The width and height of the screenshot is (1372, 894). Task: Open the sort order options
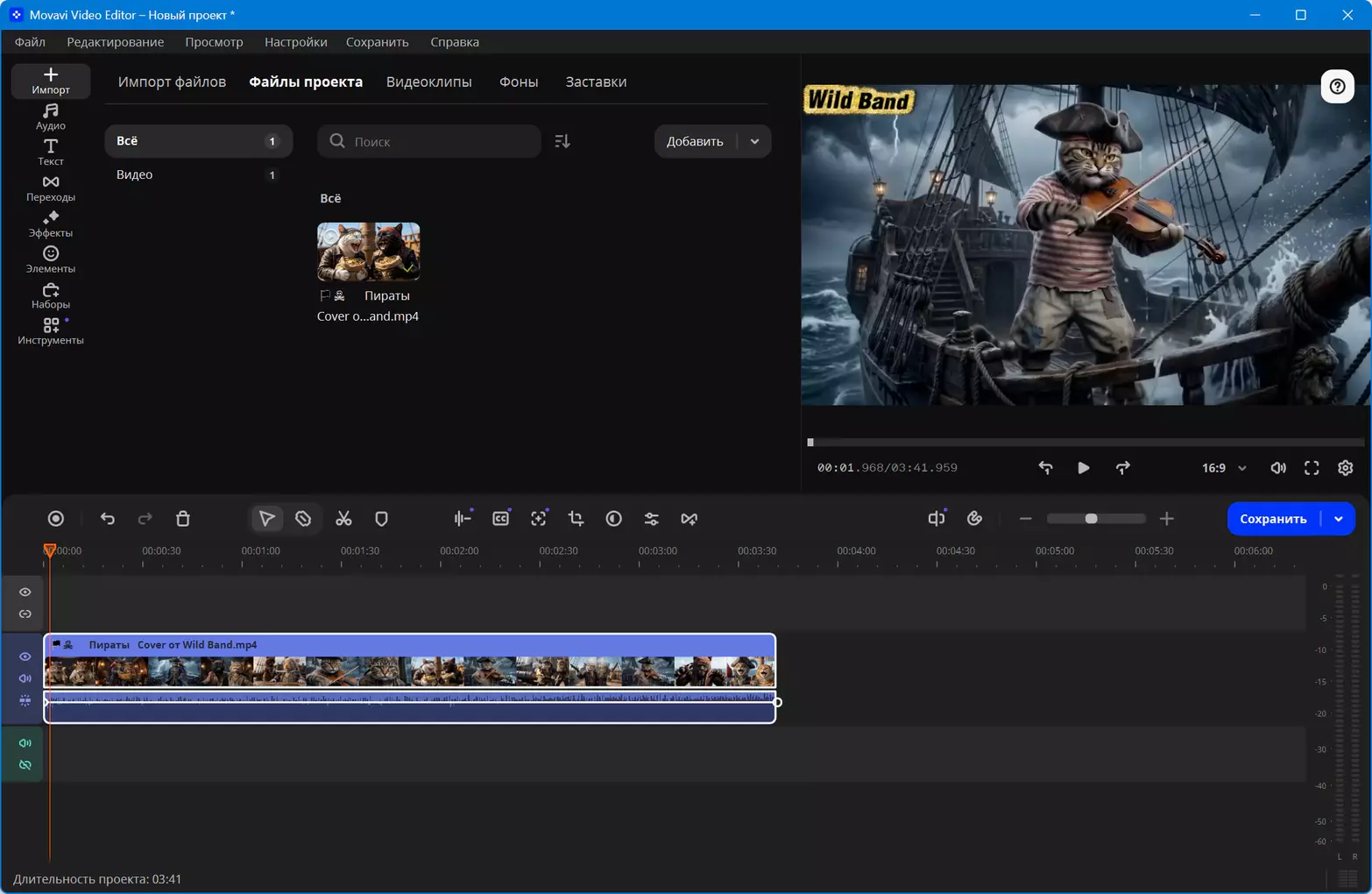click(562, 141)
